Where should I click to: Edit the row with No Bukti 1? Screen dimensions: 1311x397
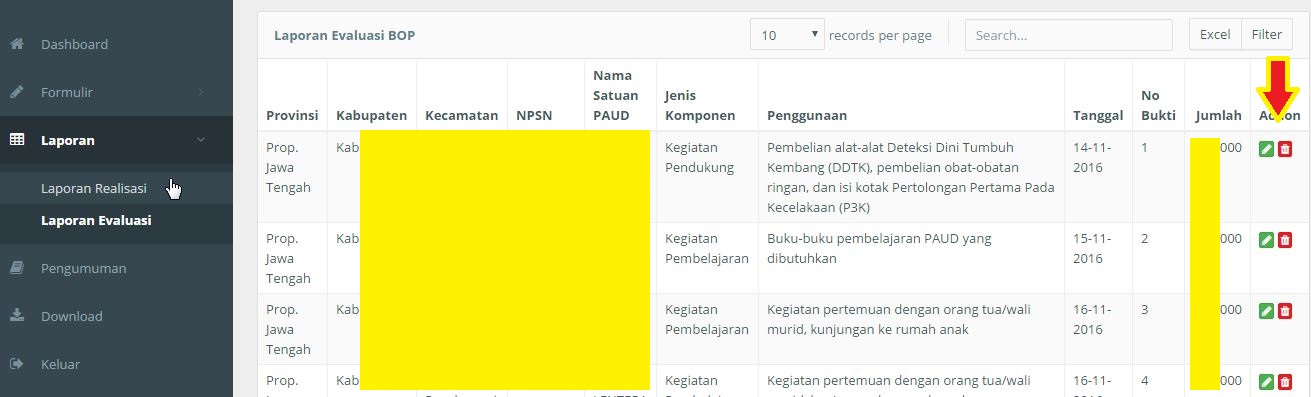click(1266, 149)
